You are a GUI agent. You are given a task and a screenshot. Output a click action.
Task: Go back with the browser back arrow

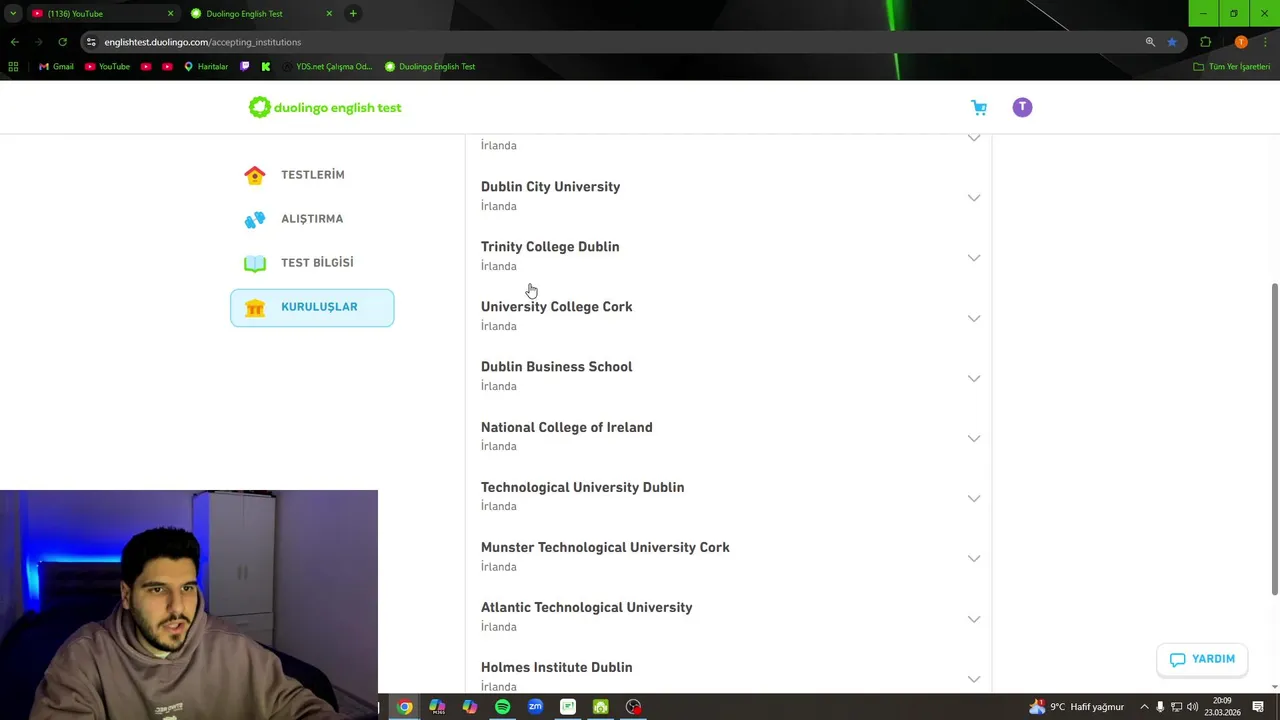click(x=14, y=42)
